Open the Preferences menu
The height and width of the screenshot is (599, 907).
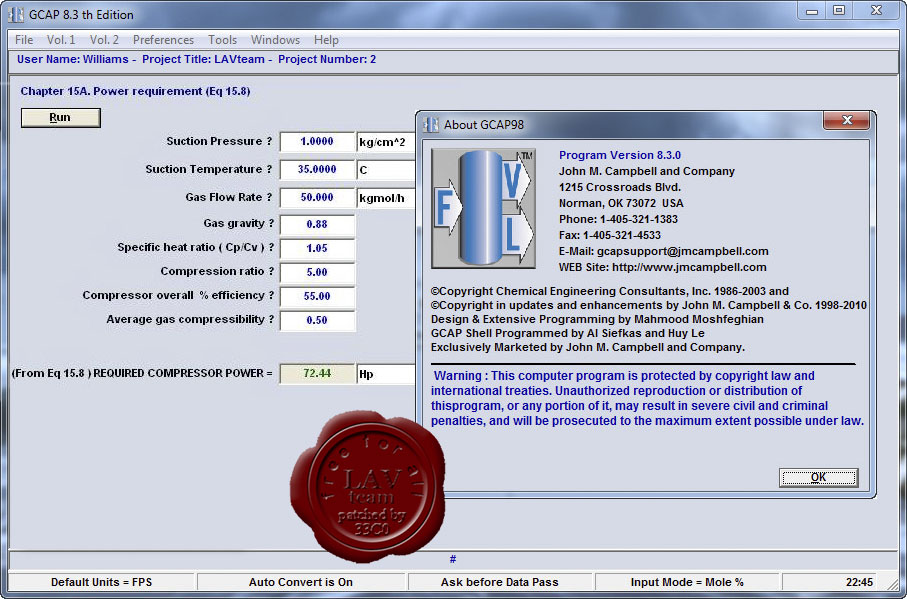(163, 40)
